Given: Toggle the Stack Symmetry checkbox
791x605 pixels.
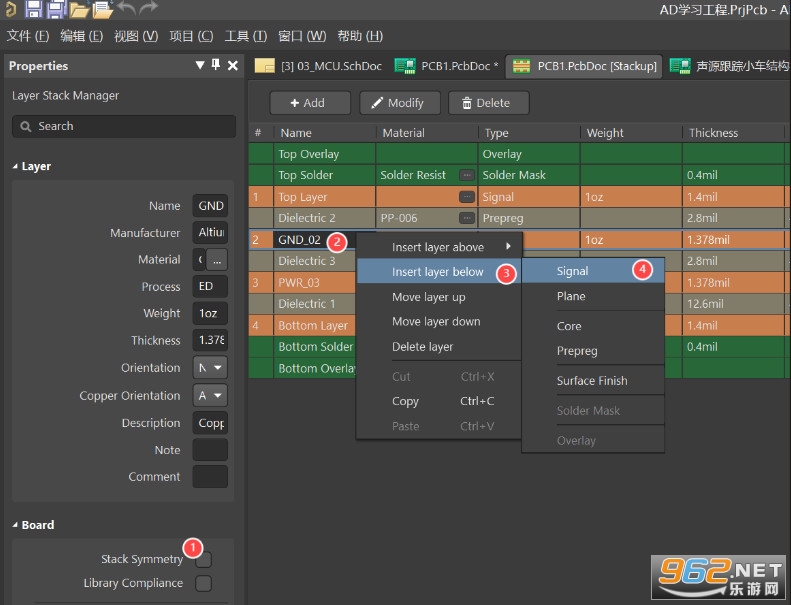Looking at the screenshot, I should 204,560.
